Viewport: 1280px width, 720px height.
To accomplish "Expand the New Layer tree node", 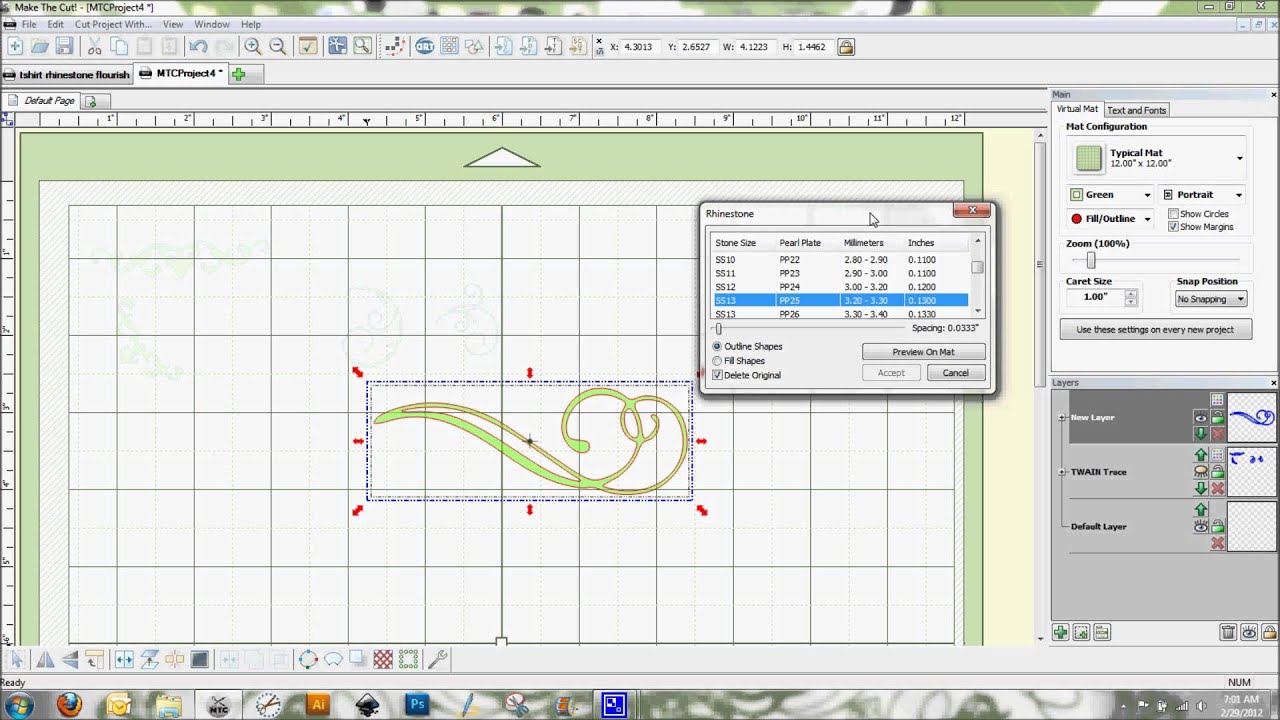I will (1061, 418).
